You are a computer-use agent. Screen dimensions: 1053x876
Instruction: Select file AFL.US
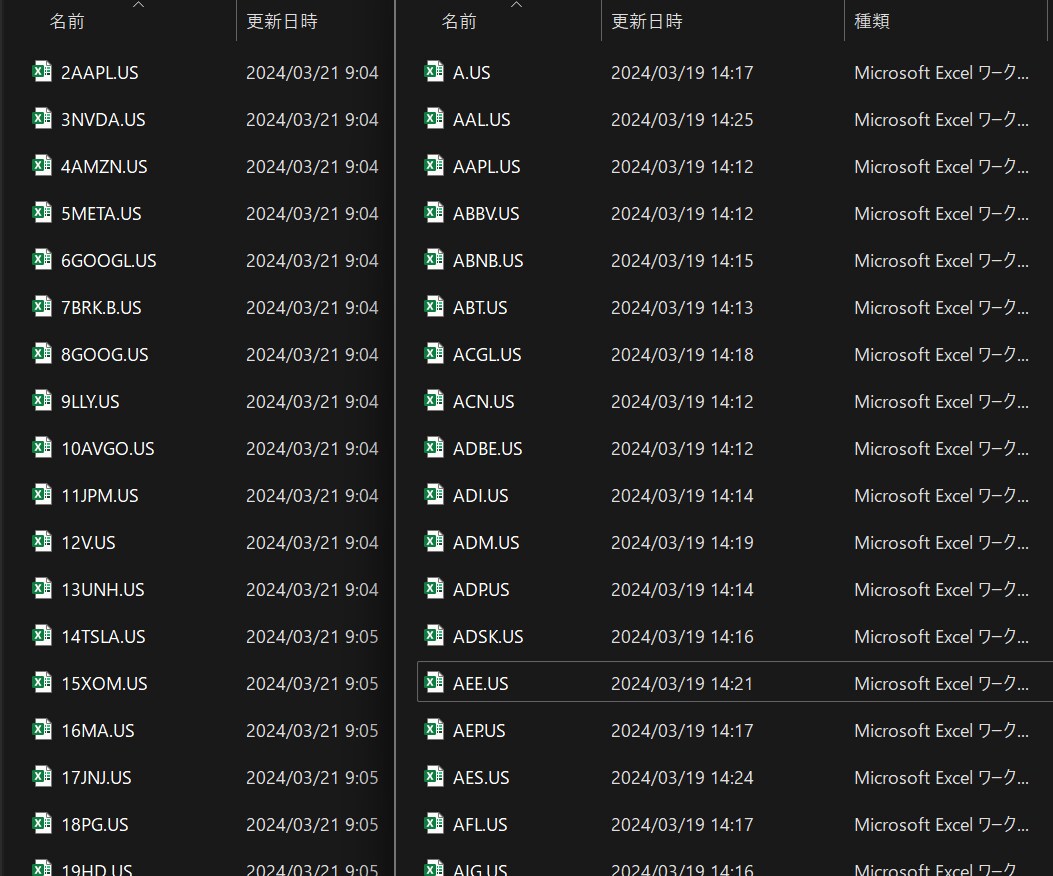point(480,825)
